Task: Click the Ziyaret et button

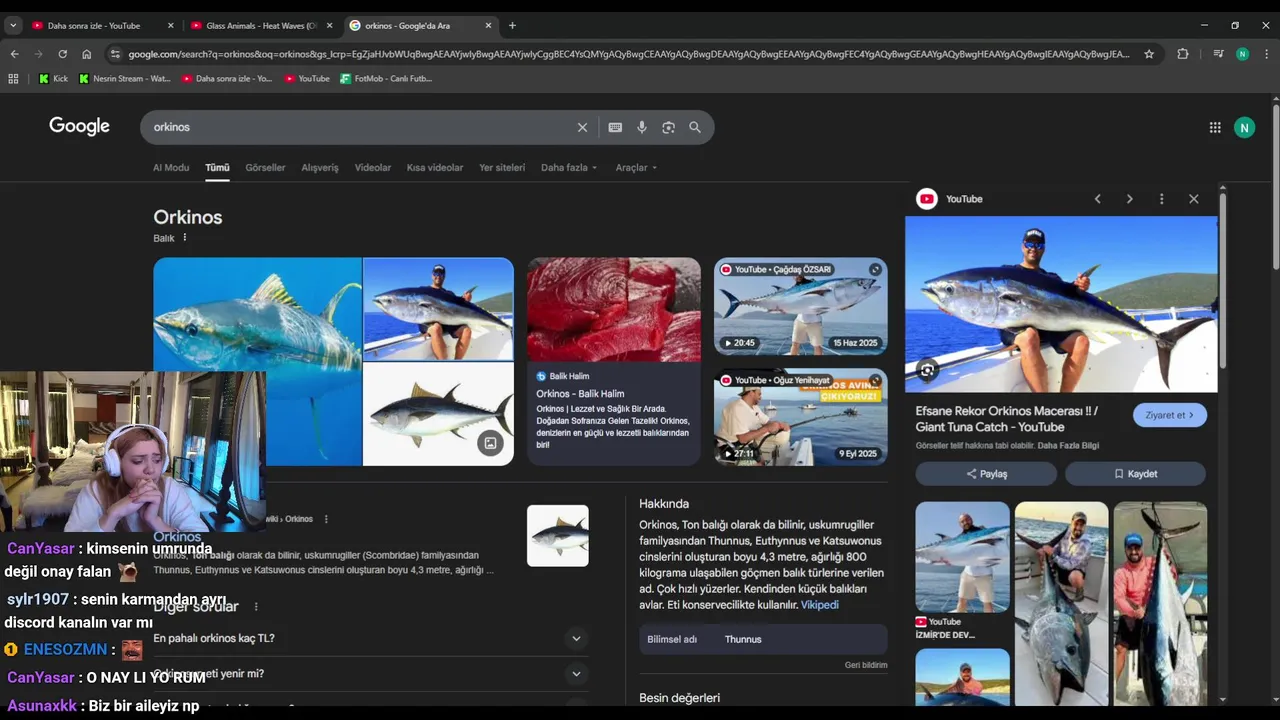Action: (x=1170, y=415)
